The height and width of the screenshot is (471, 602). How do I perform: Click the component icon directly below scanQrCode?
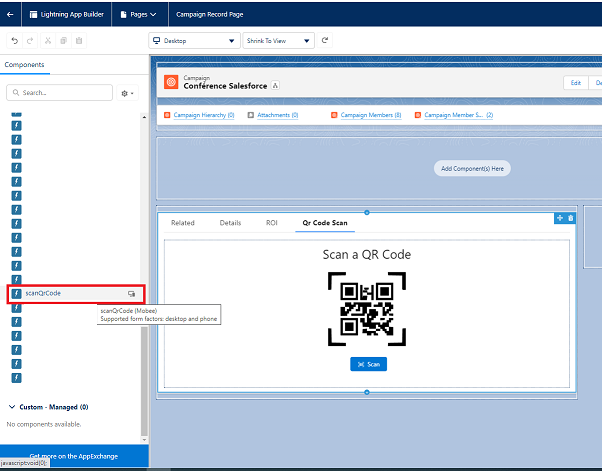[16, 308]
